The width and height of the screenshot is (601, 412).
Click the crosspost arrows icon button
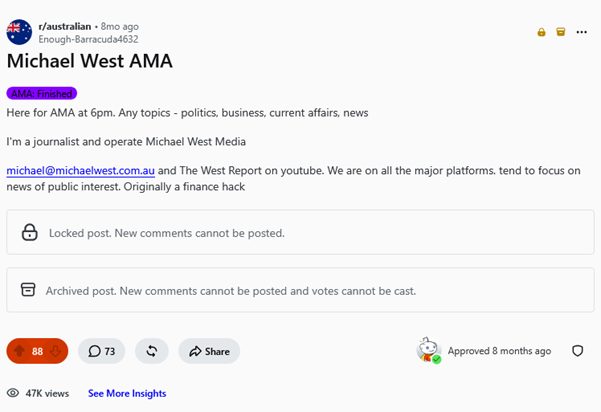[152, 351]
